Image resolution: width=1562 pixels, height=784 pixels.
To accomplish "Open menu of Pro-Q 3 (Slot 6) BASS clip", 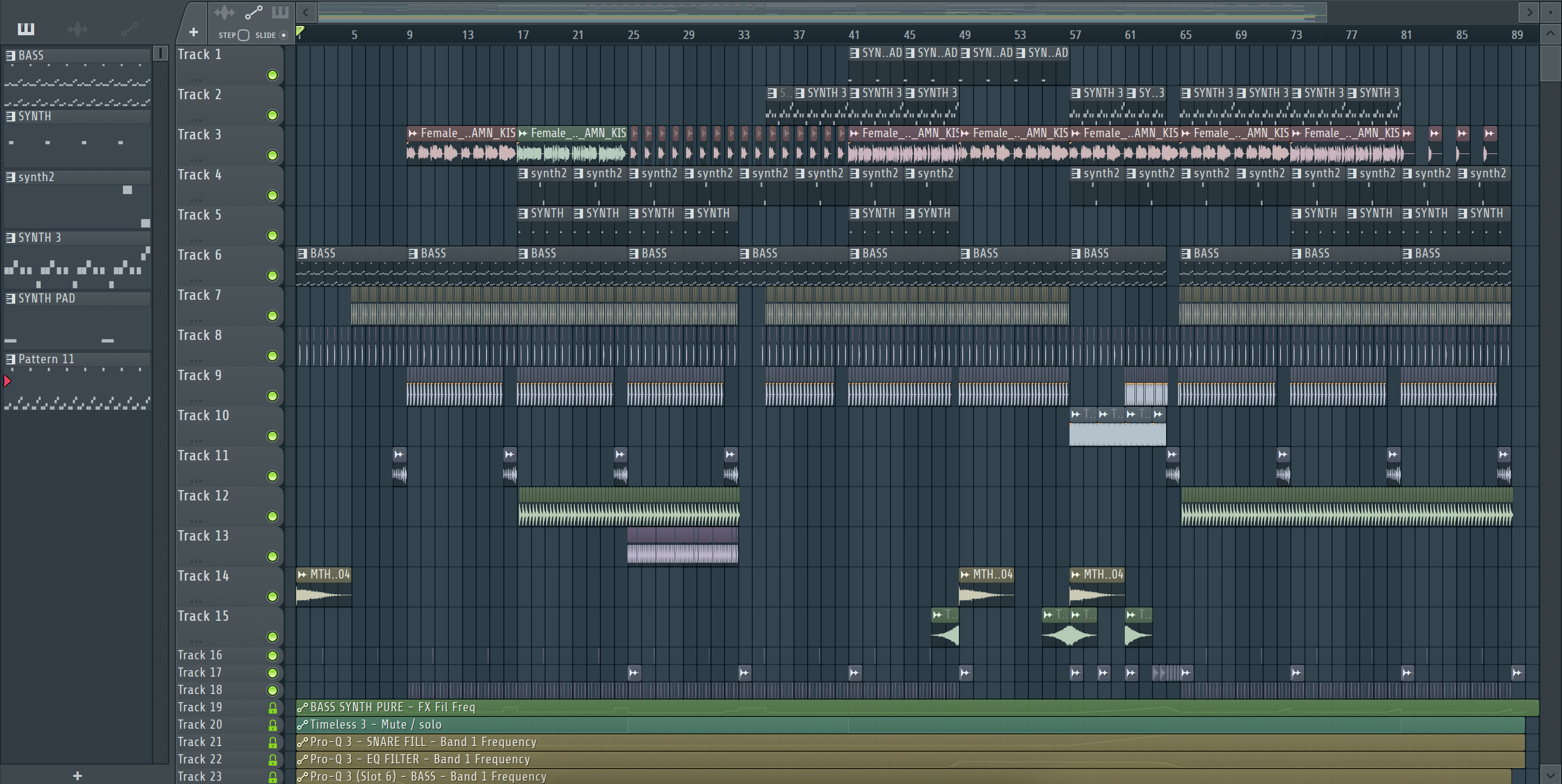I will pos(302,777).
